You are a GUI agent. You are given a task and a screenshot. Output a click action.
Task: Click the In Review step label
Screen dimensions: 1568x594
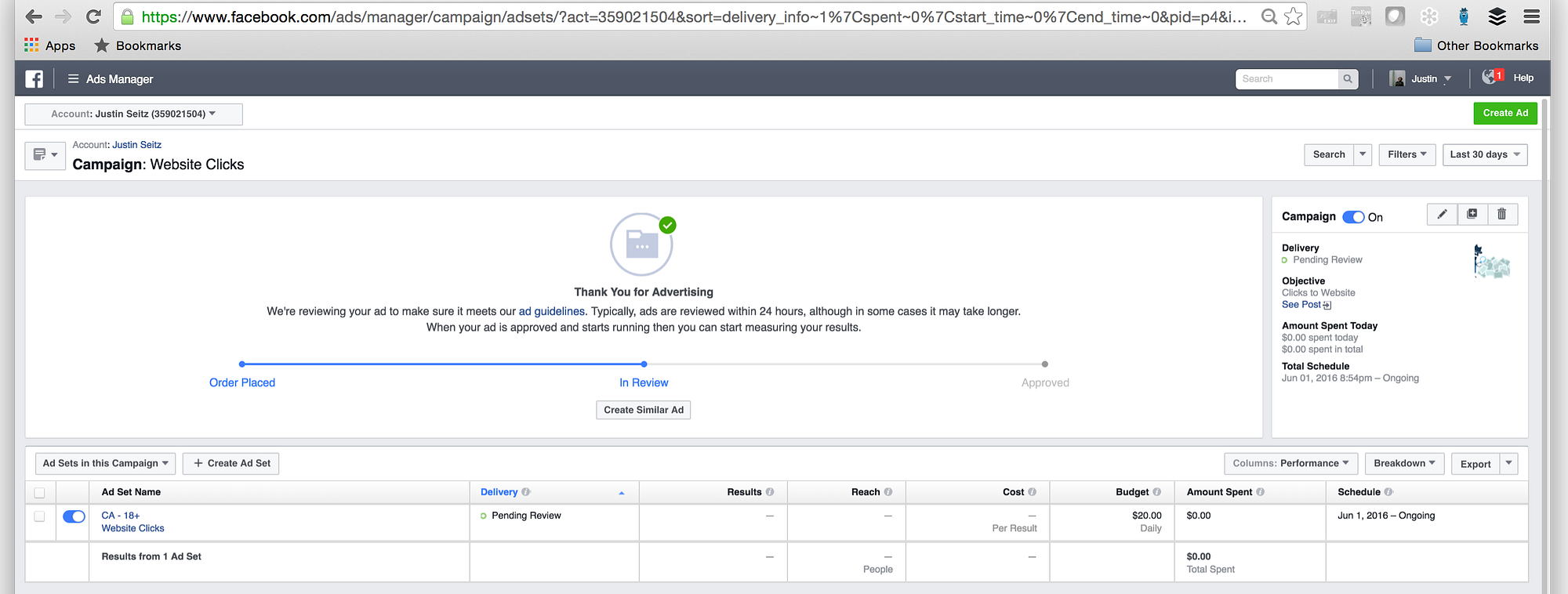644,382
